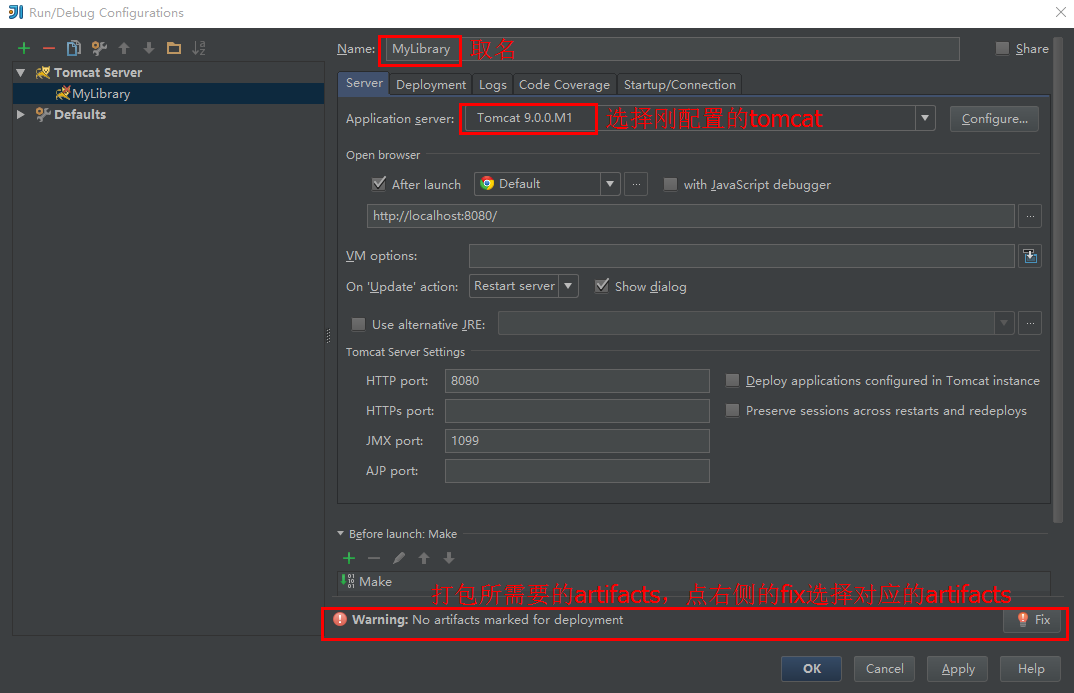
Task: Click the Apply button
Action: [958, 668]
